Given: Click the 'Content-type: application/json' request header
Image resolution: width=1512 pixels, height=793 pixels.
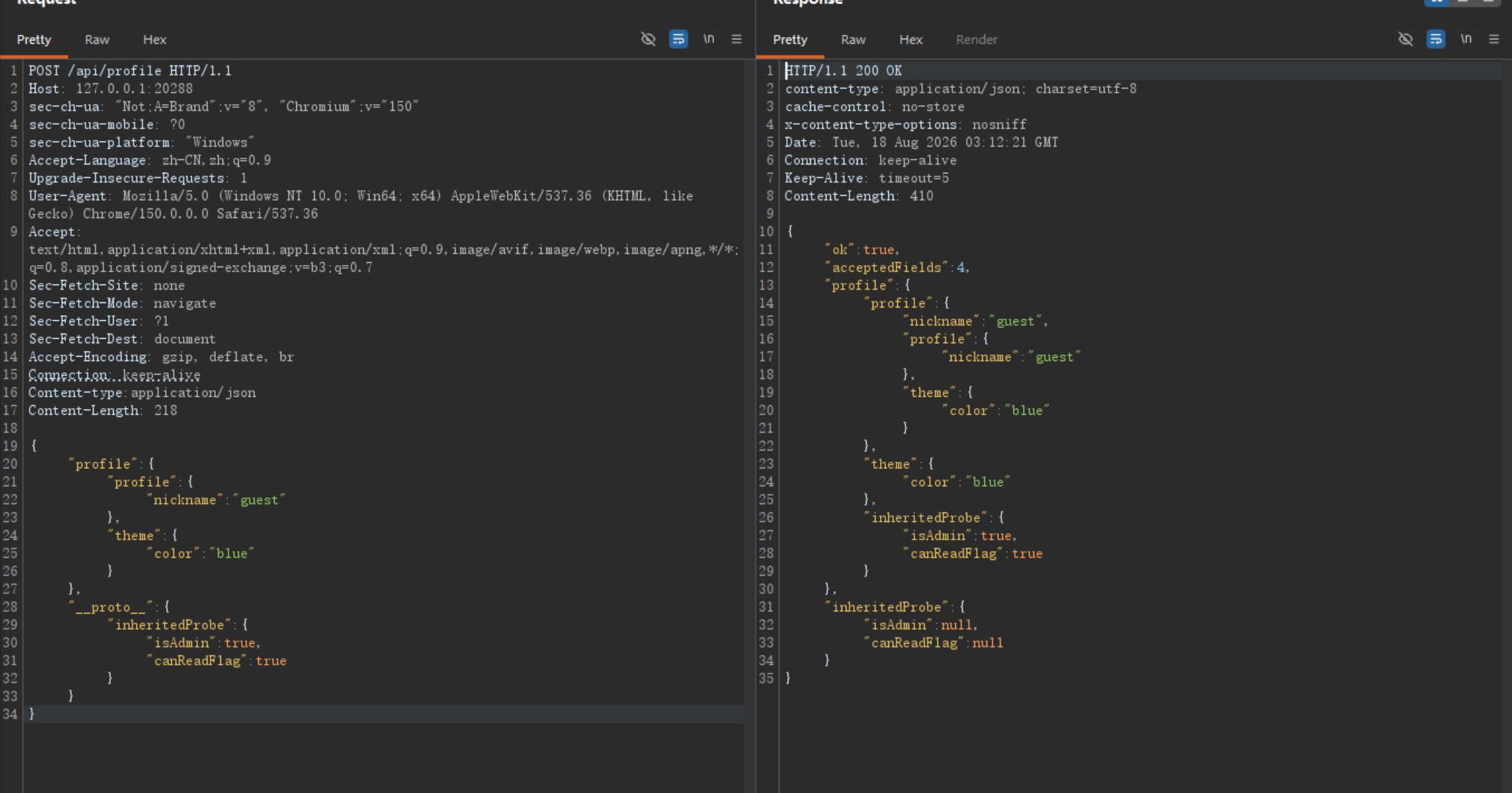Looking at the screenshot, I should 142,392.
